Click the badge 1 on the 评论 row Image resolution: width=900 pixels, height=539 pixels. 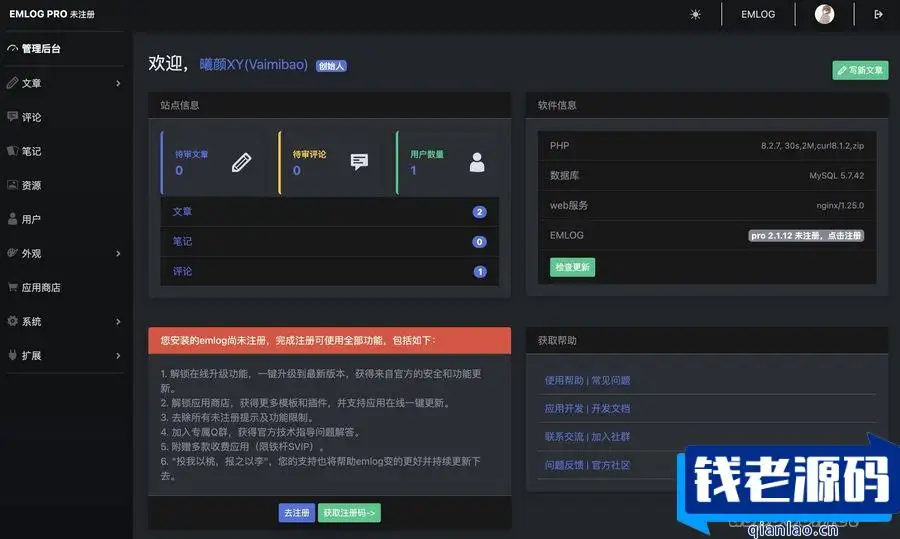click(480, 272)
